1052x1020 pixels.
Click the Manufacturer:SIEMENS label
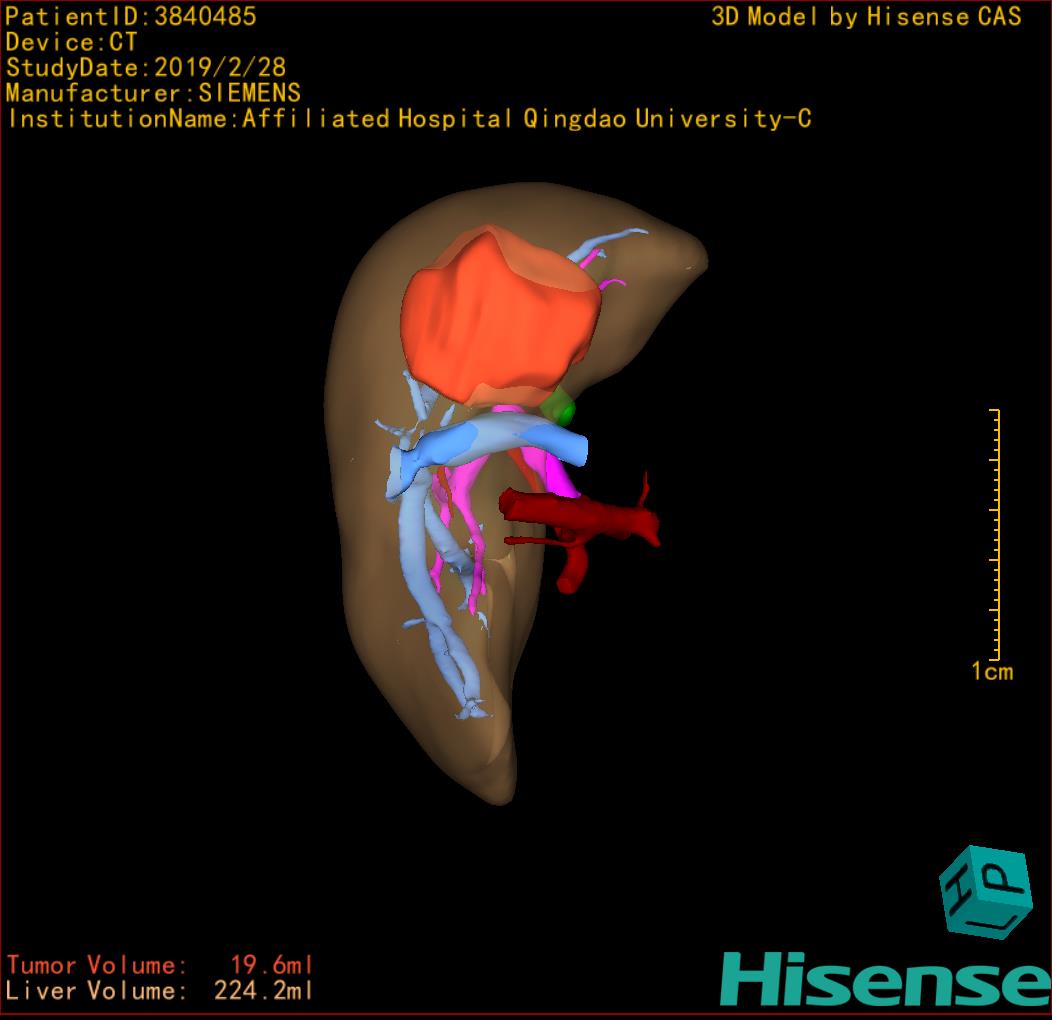[153, 93]
